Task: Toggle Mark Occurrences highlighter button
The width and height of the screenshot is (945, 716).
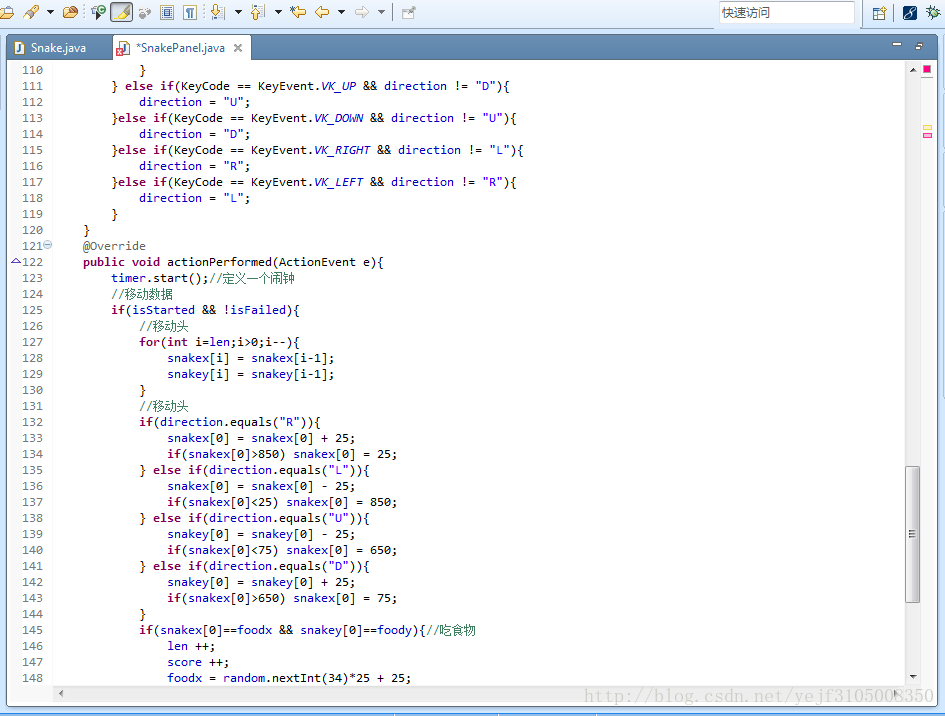Action: (x=122, y=12)
